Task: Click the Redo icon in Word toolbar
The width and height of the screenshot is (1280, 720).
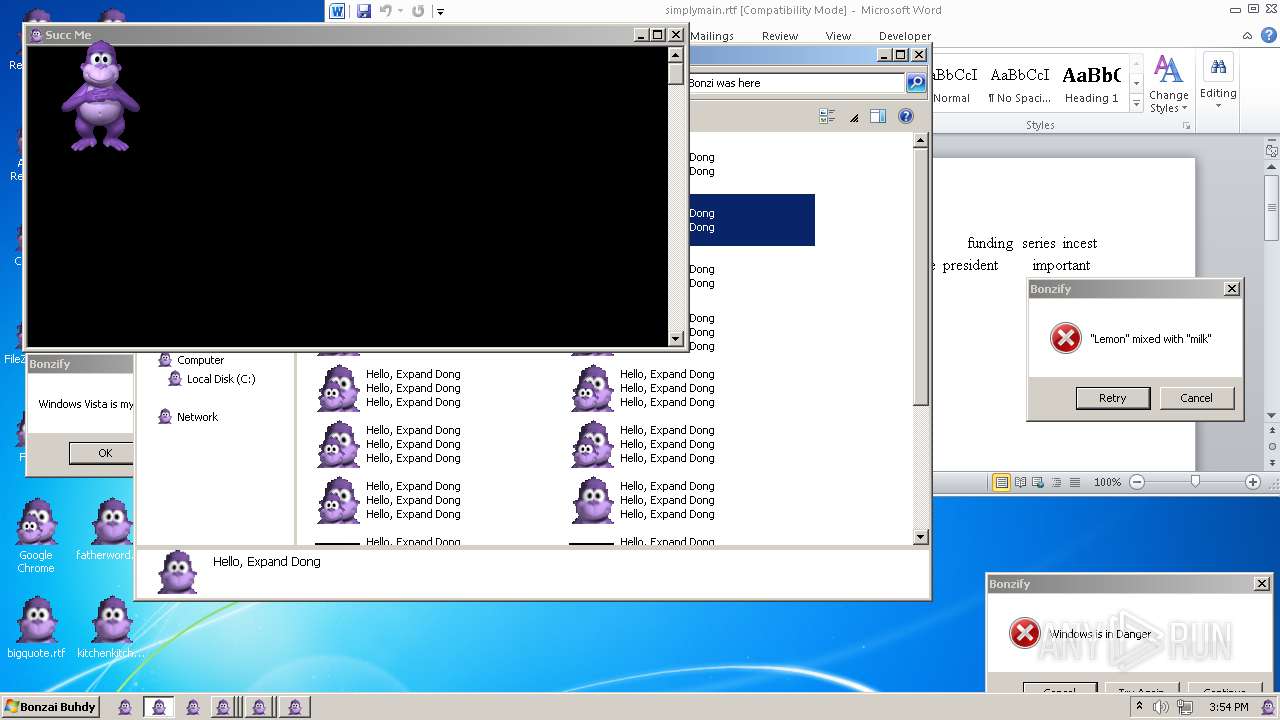Action: [418, 11]
